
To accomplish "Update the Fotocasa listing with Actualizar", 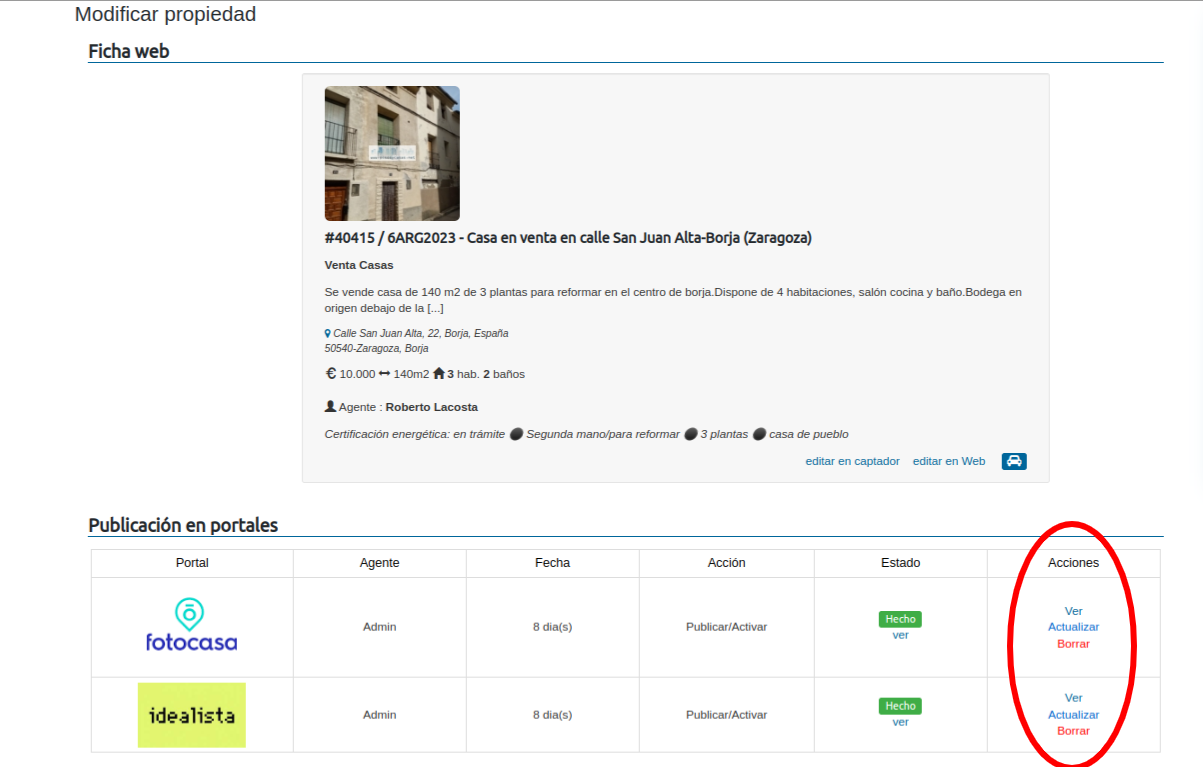I will click(1073, 627).
